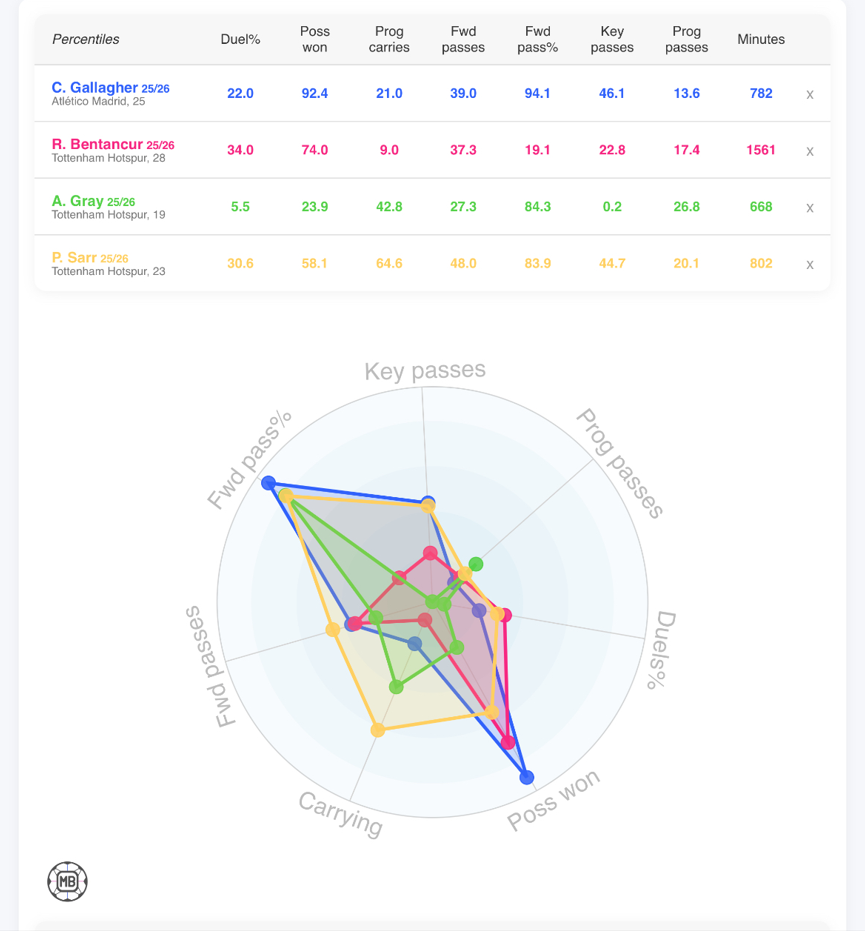Remove P. Sarr row with x
The height and width of the screenshot is (931, 865).
pos(810,264)
